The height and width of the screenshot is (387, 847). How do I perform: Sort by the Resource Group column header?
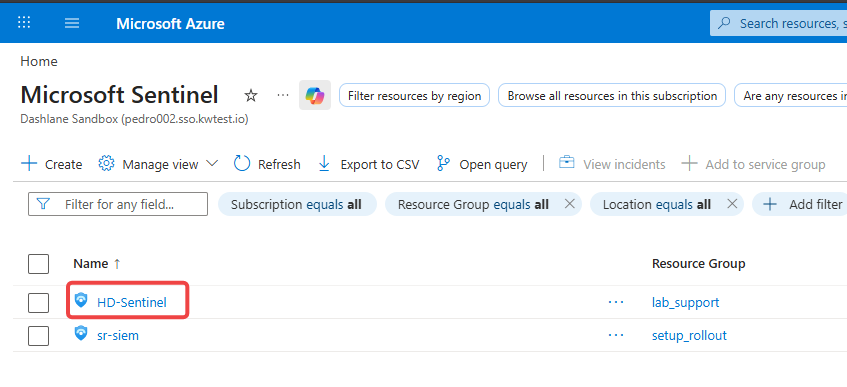(698, 264)
